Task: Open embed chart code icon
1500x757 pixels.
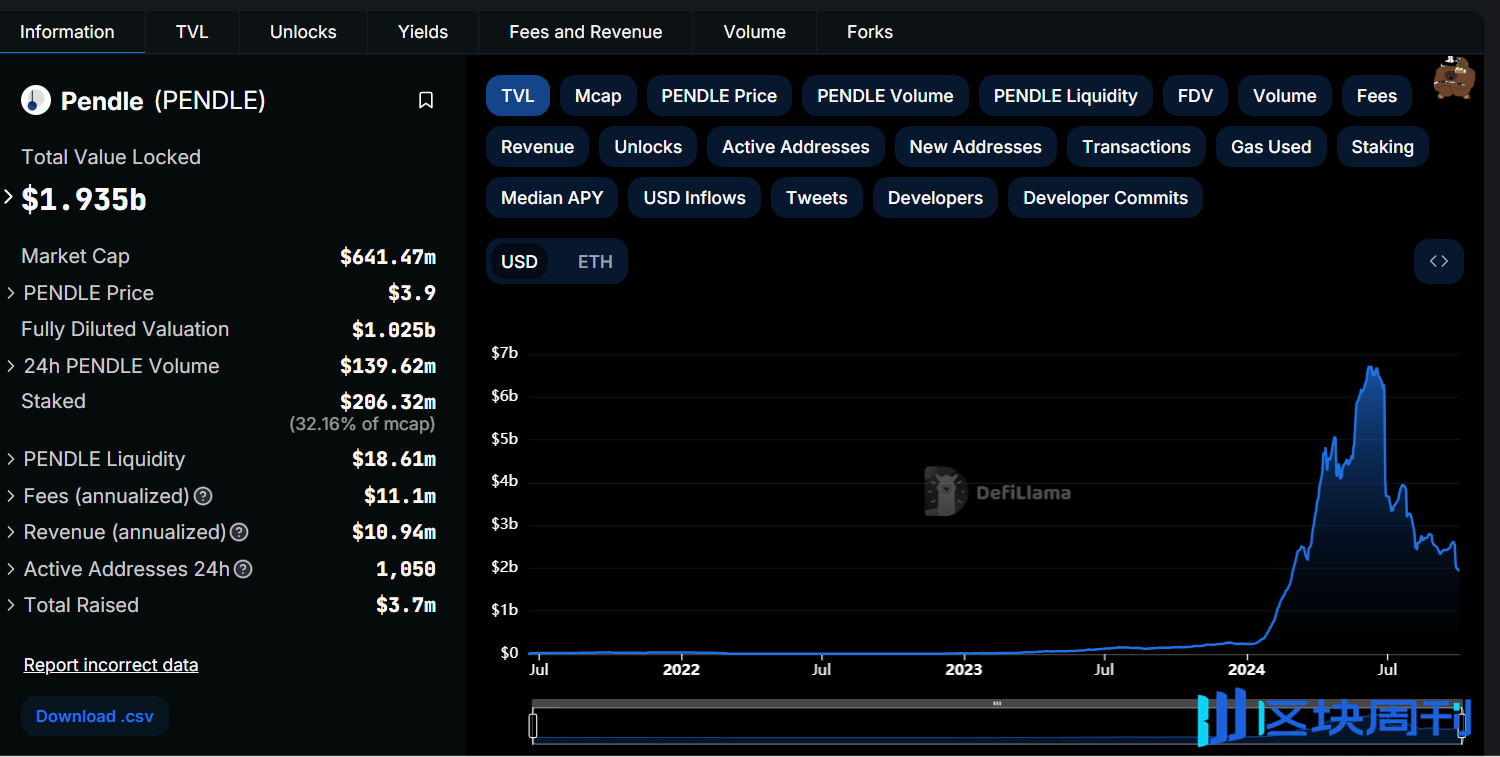Action: click(1439, 262)
